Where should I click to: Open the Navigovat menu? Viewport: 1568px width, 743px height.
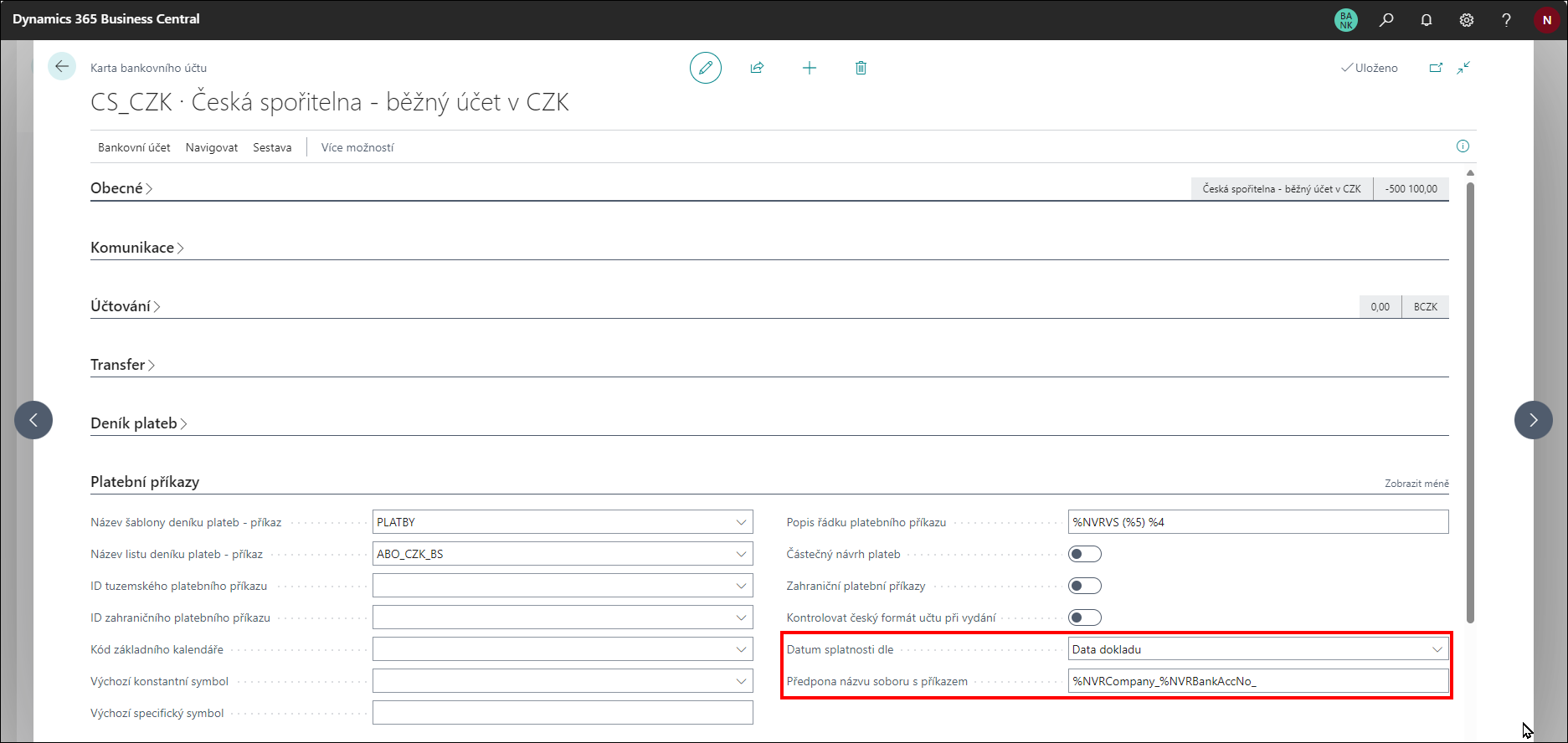[212, 147]
